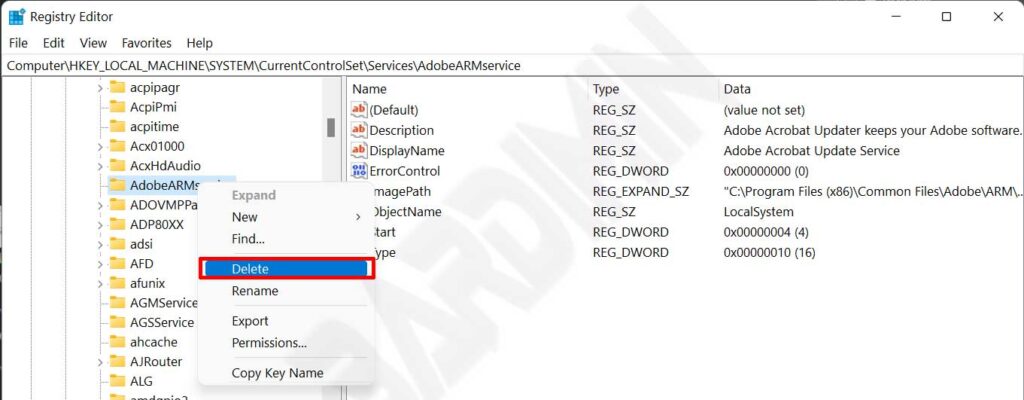Open the Favorites menu
This screenshot has width=1024, height=400.
tap(146, 43)
